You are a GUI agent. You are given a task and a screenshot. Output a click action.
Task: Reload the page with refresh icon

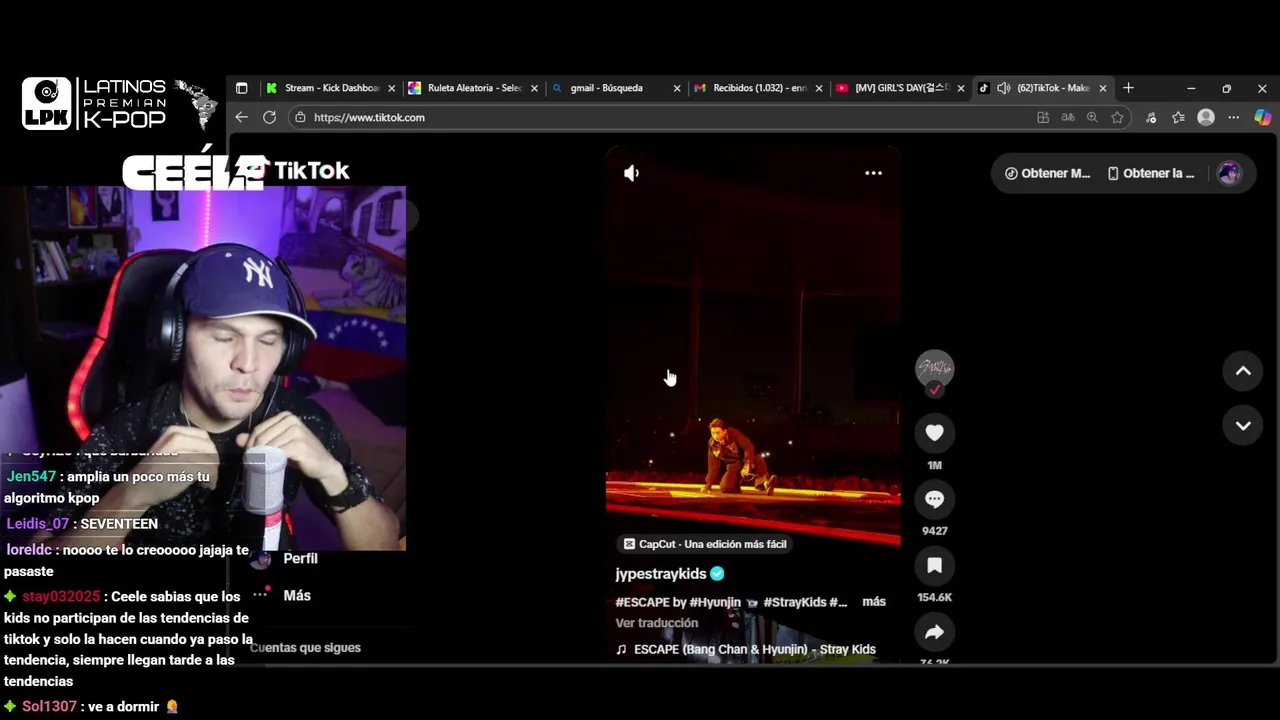(x=269, y=117)
